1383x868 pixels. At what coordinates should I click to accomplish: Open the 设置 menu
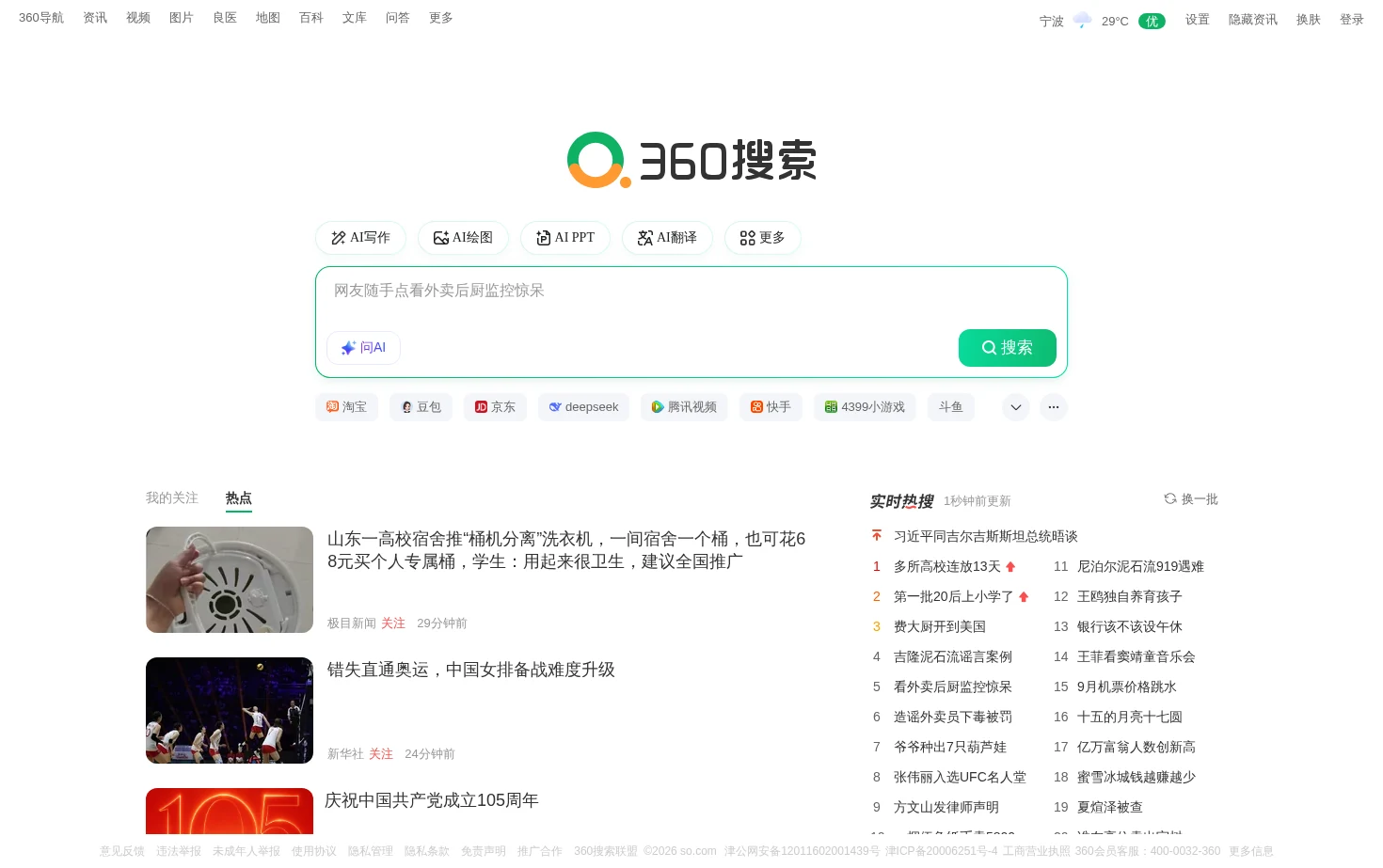point(1198,20)
